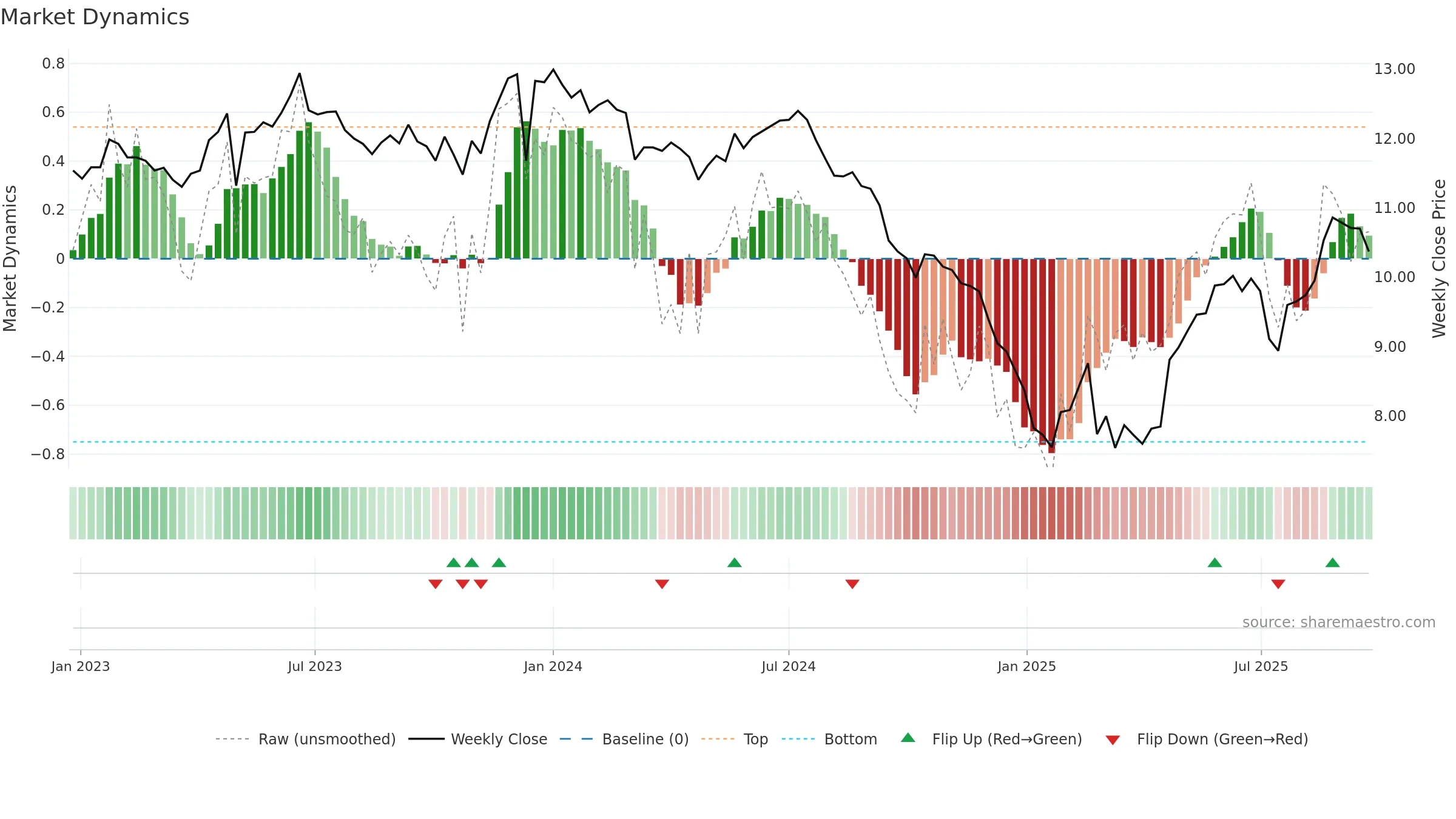Screen dimensions: 1456x819
Task: Select the flip-down marker around March 2024
Action: pos(662,584)
